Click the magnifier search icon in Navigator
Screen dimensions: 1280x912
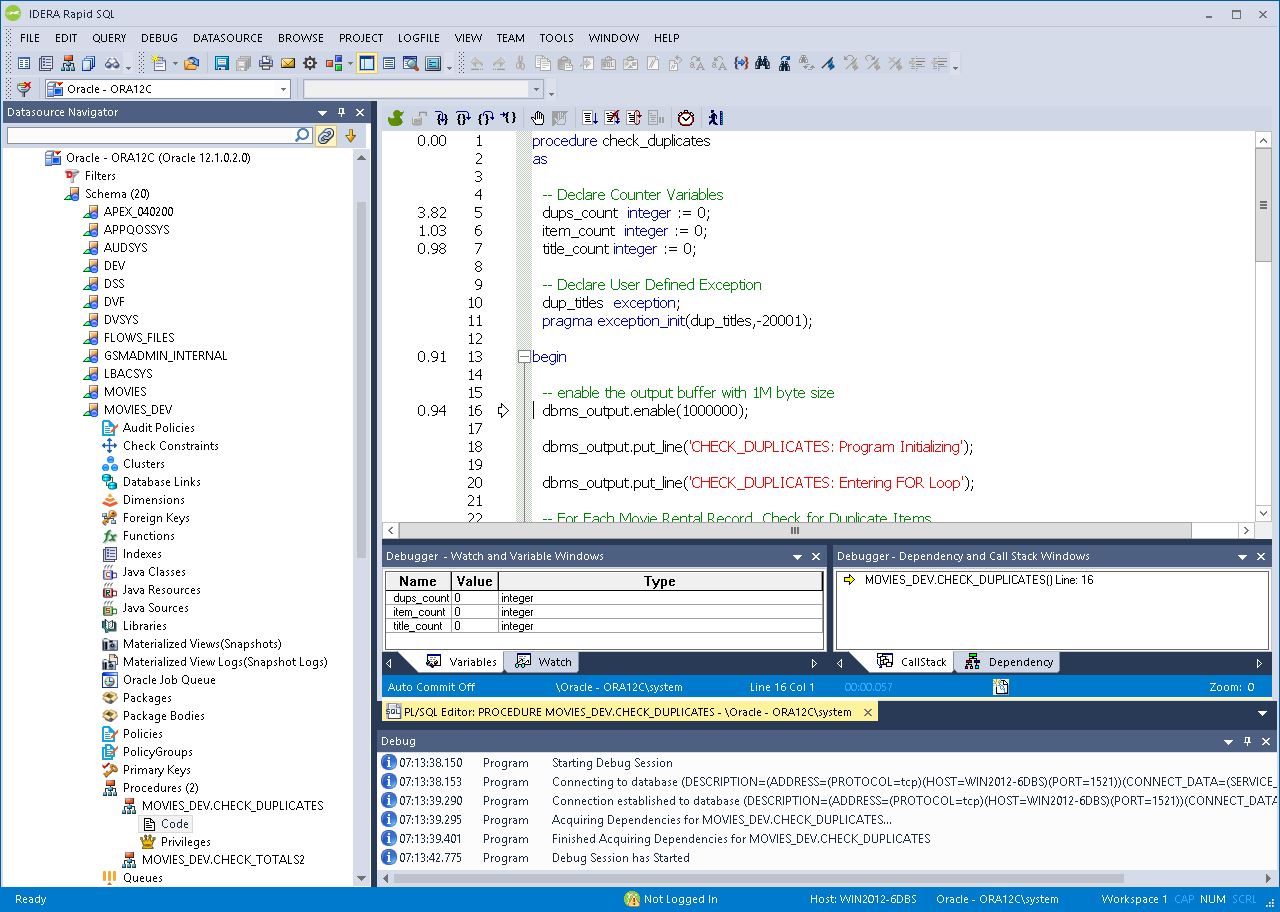coord(303,135)
